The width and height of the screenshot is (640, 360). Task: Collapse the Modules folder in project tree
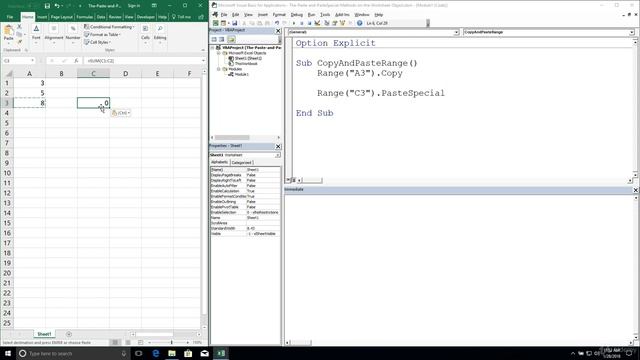point(219,69)
